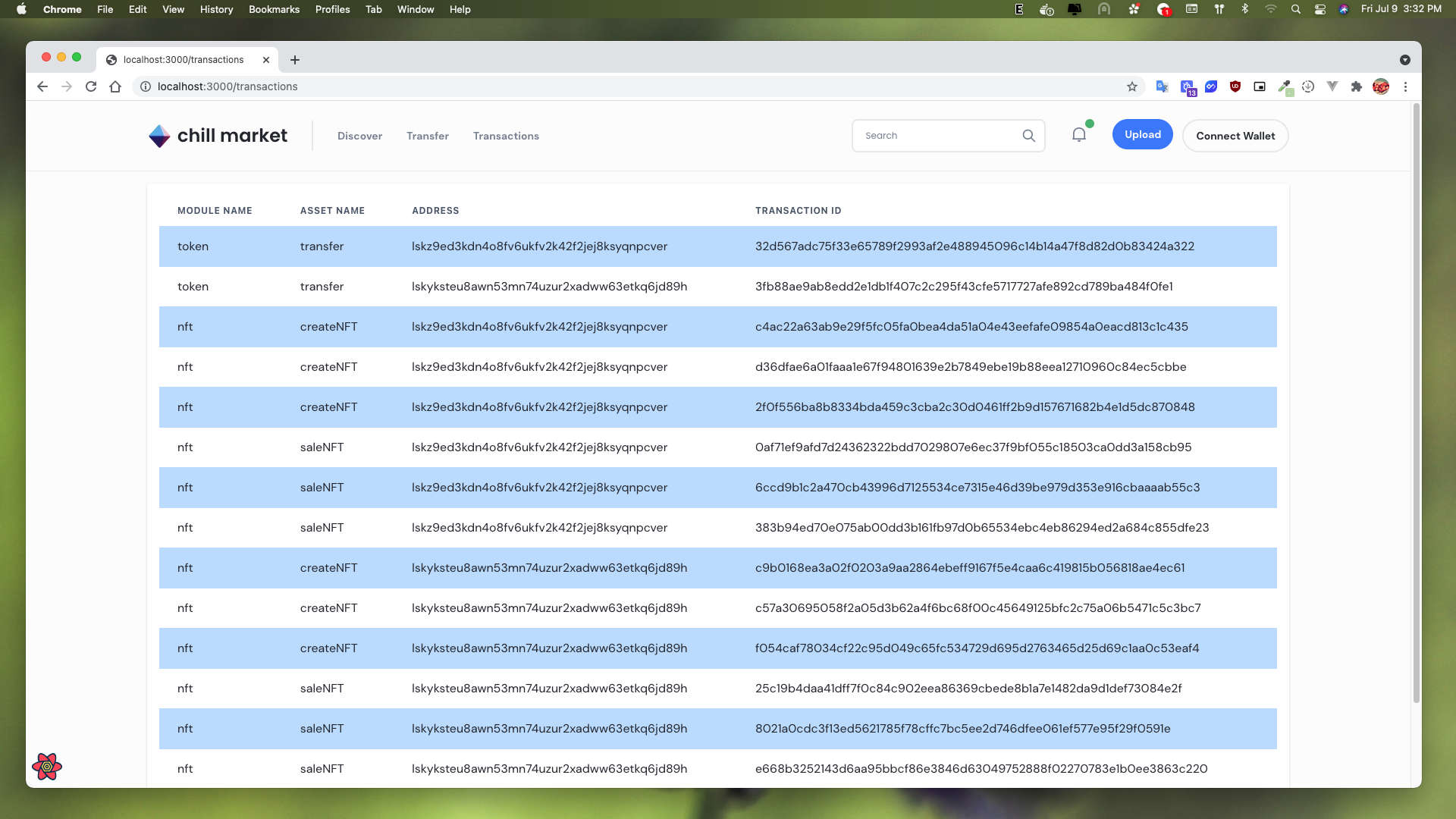Click the search magnifier icon in search box
Screen dimensions: 1456x819
1028,136
